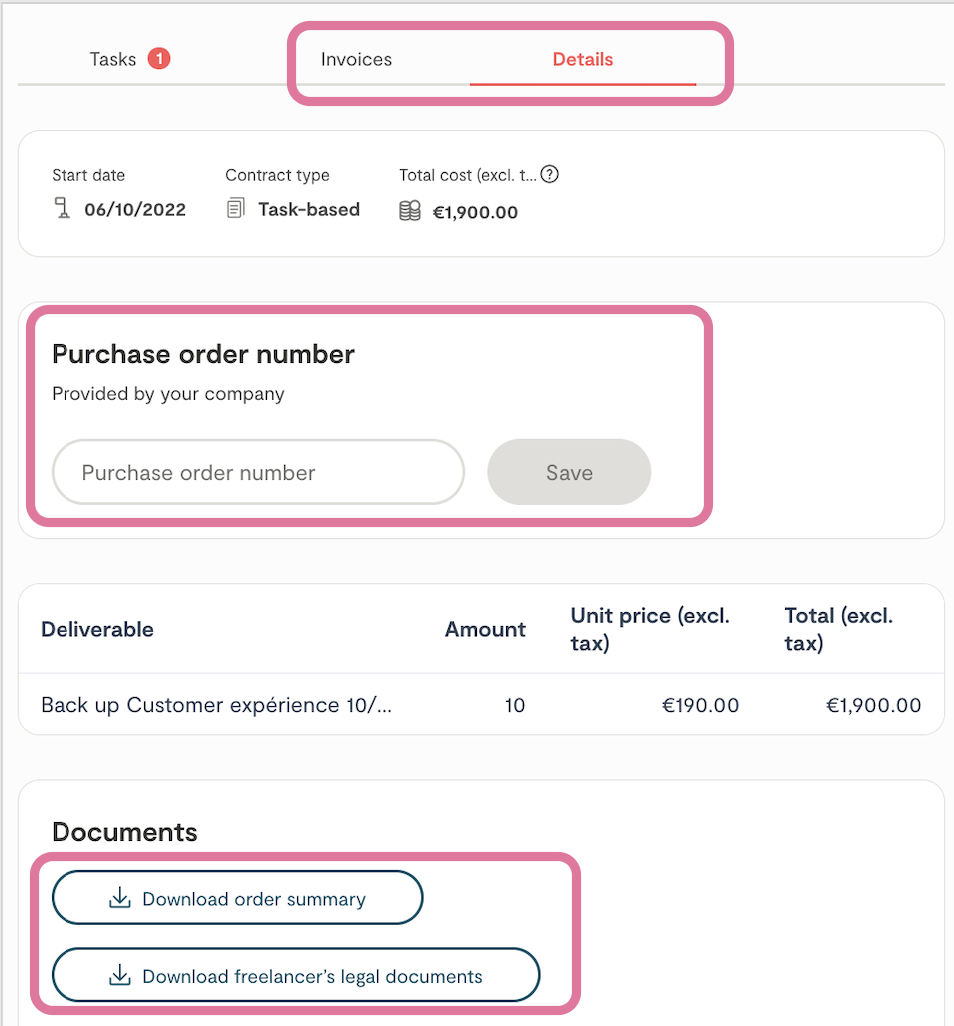Click the total cost coins icon
This screenshot has width=954, height=1026.
tap(410, 211)
